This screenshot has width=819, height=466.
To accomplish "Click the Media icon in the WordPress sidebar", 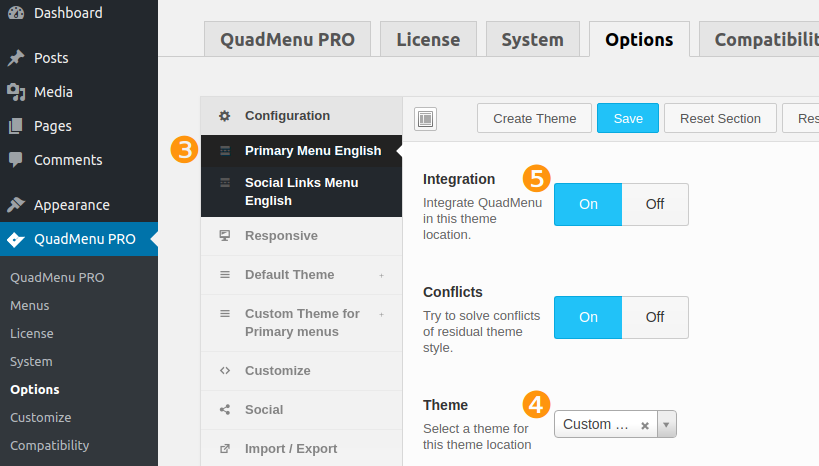I will coord(16,92).
